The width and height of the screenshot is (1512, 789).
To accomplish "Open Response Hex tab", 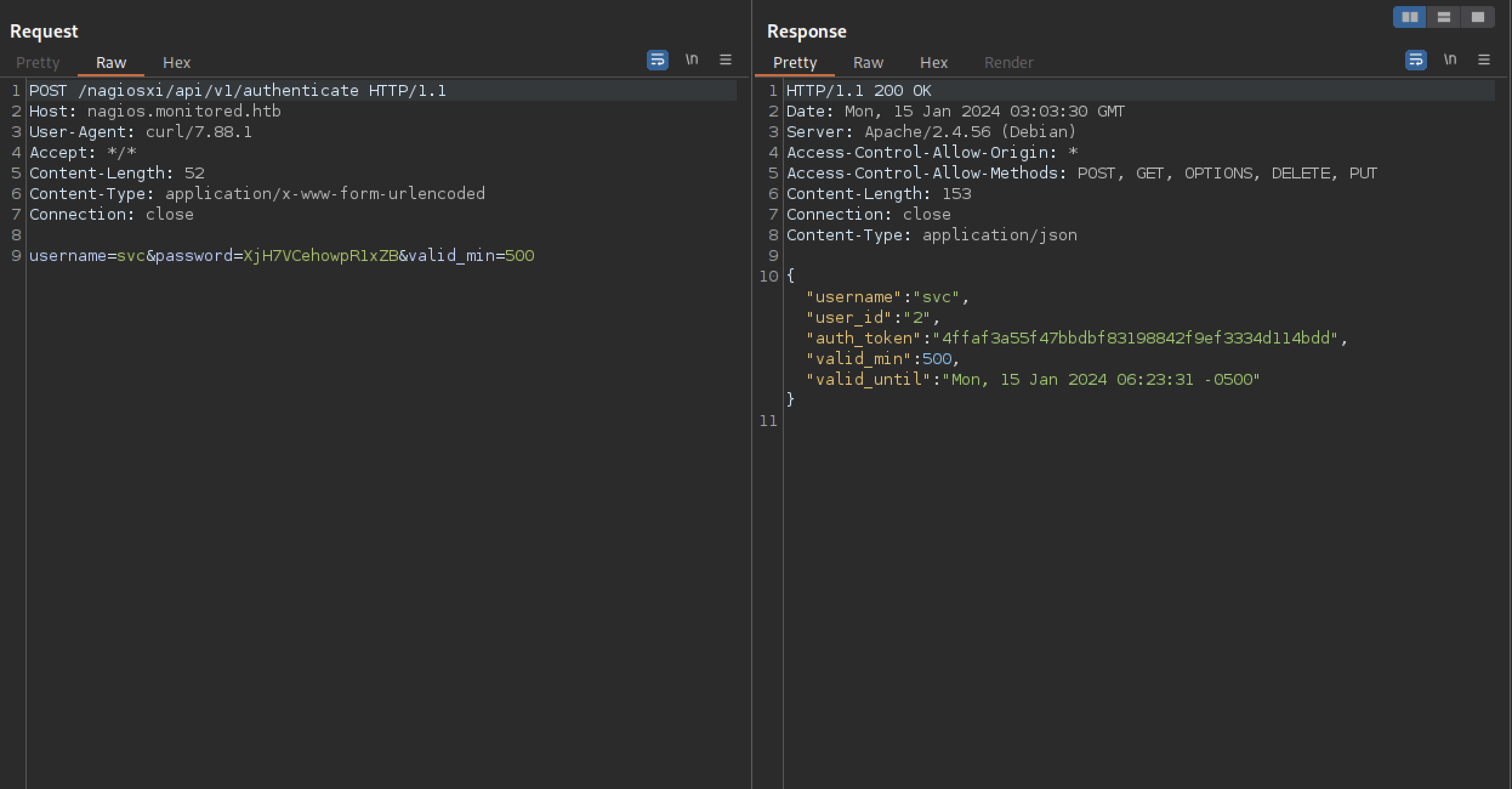I will coord(933,63).
